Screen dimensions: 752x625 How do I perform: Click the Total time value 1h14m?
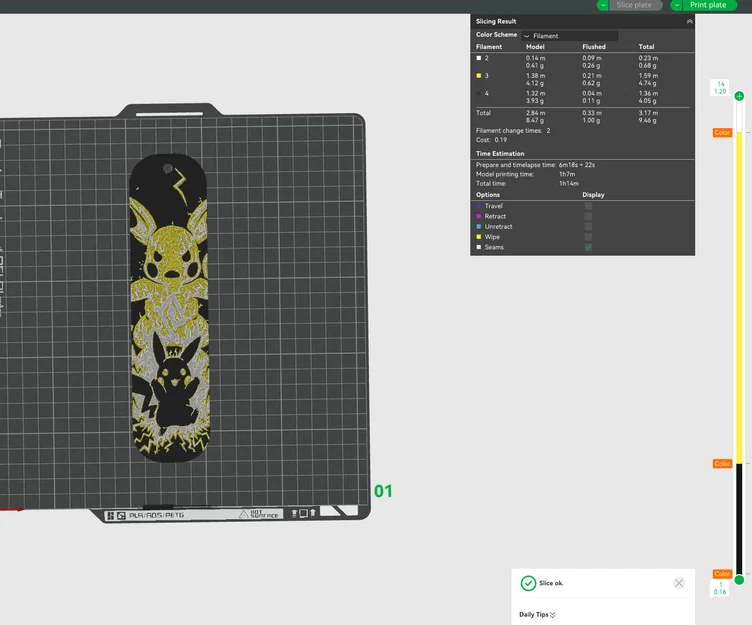(x=569, y=184)
